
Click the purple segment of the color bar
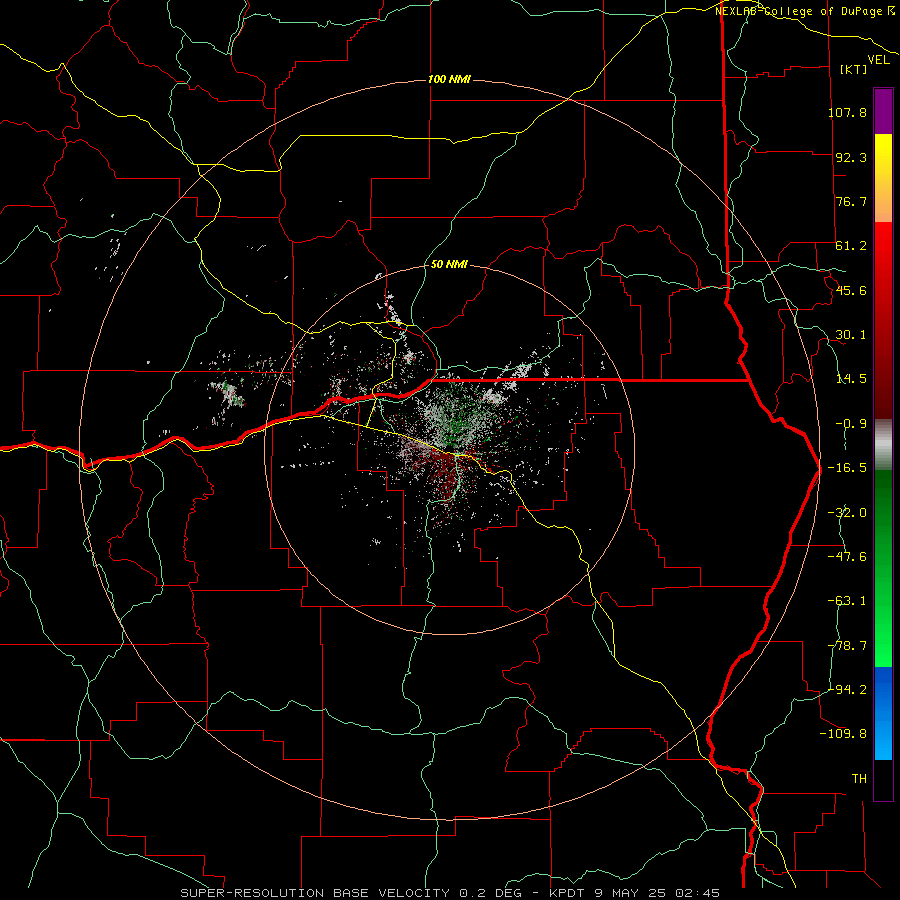click(x=883, y=111)
